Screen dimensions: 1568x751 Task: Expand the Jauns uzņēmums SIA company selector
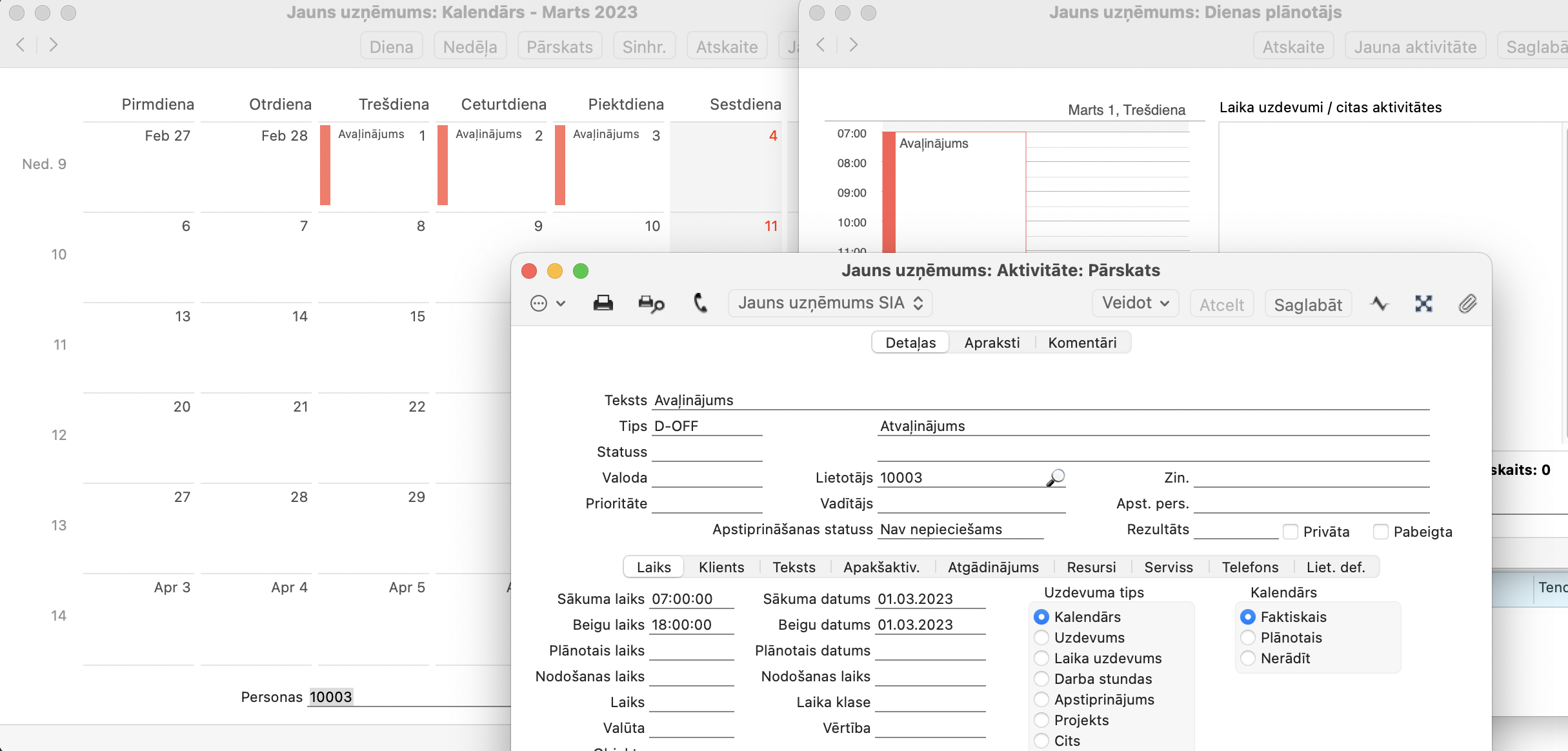830,303
